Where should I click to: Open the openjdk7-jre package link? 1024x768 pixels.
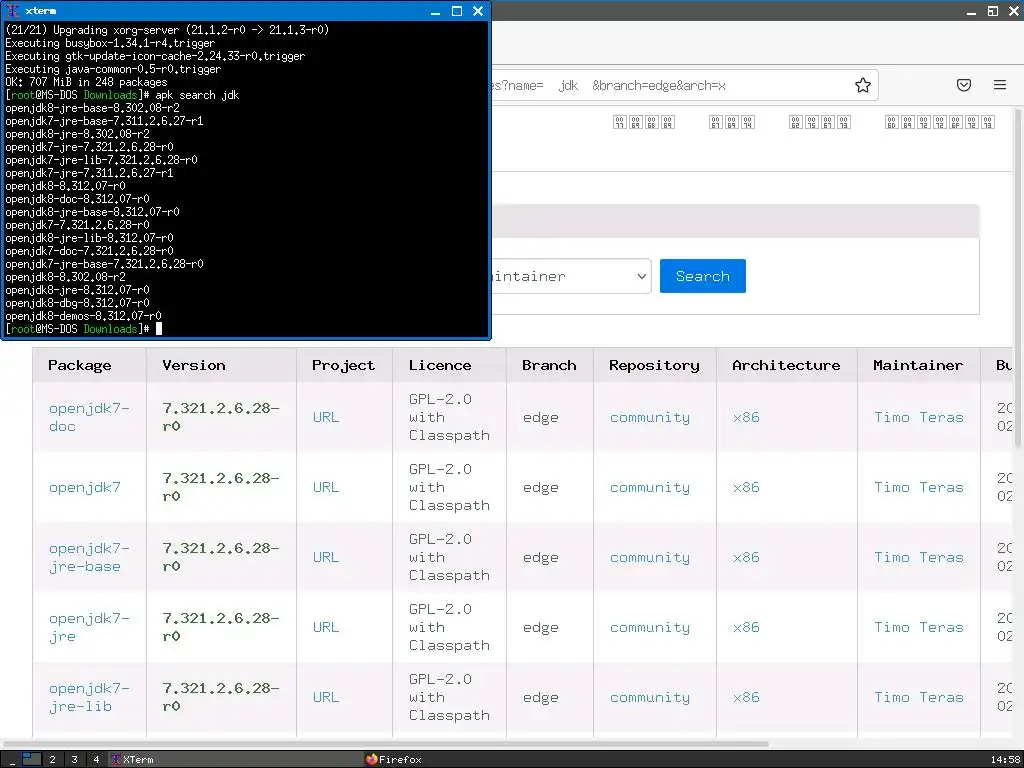[89, 627]
